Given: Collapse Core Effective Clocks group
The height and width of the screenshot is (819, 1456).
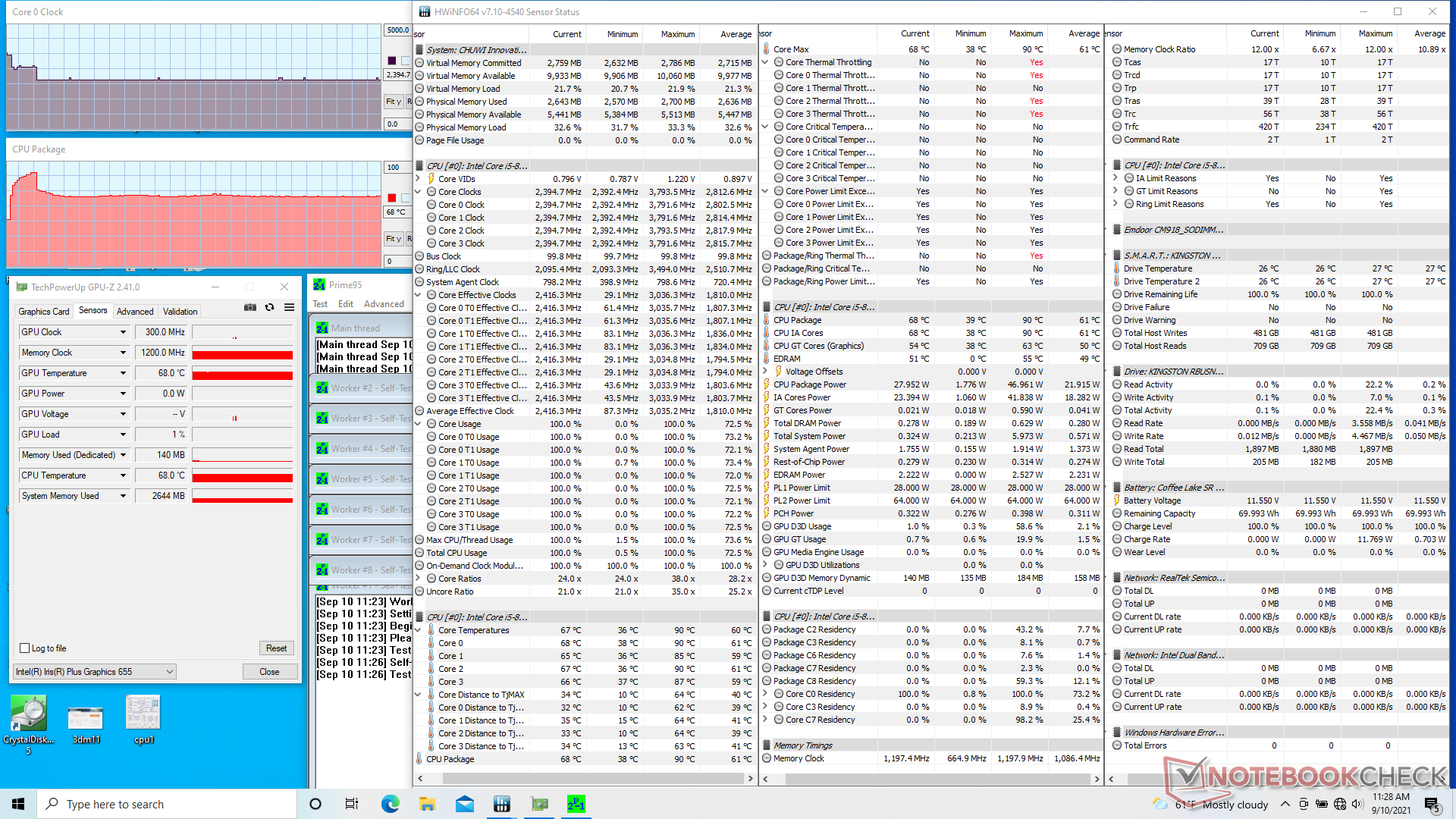Looking at the screenshot, I should [418, 295].
